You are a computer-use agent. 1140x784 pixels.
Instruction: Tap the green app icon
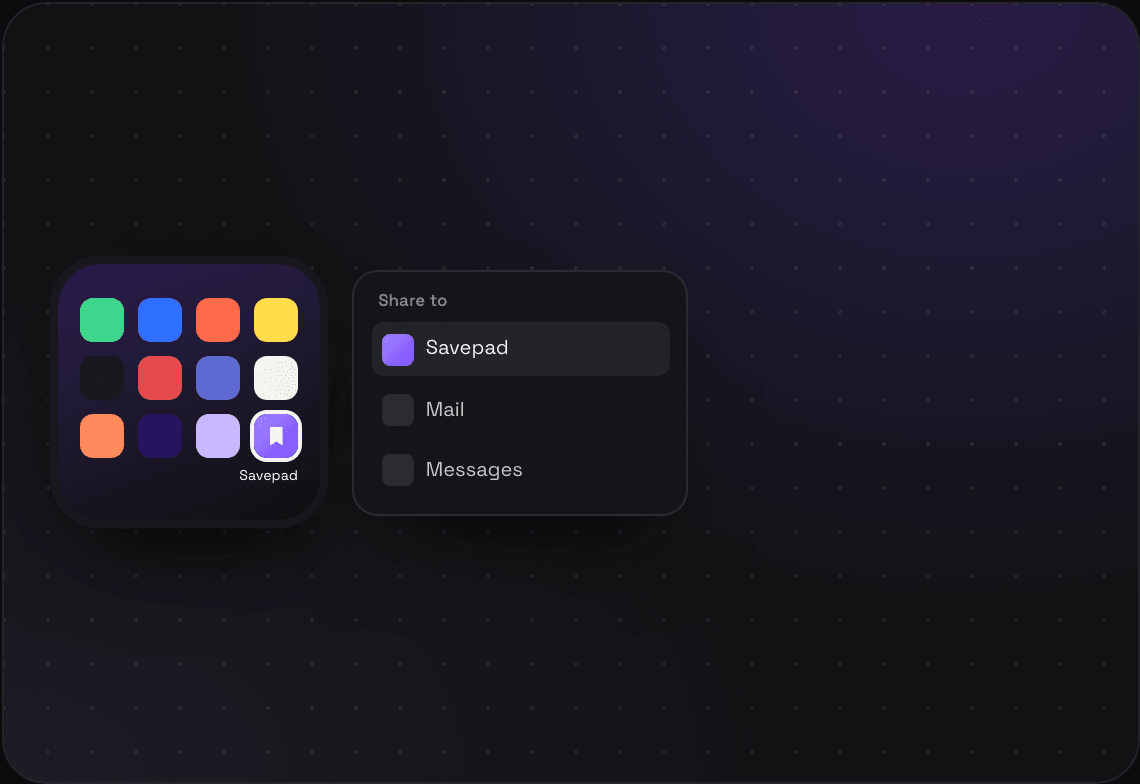coord(102,319)
